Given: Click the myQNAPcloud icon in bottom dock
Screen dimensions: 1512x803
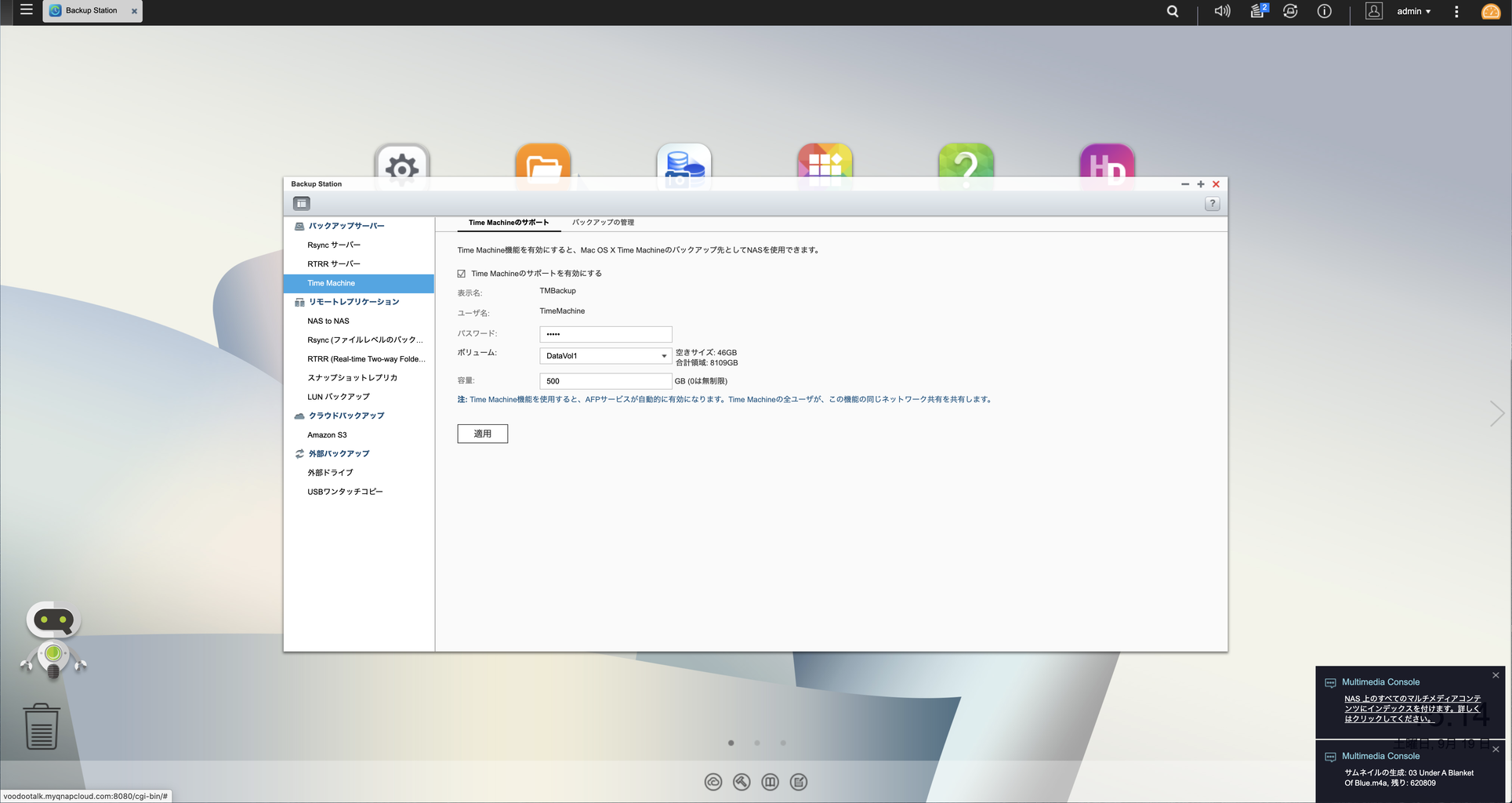Looking at the screenshot, I should click(713, 782).
